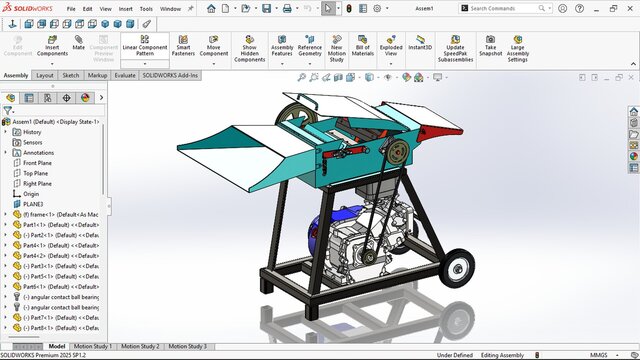Open Large Assembly Settings
This screenshot has width=640, height=360.
coord(518,48)
